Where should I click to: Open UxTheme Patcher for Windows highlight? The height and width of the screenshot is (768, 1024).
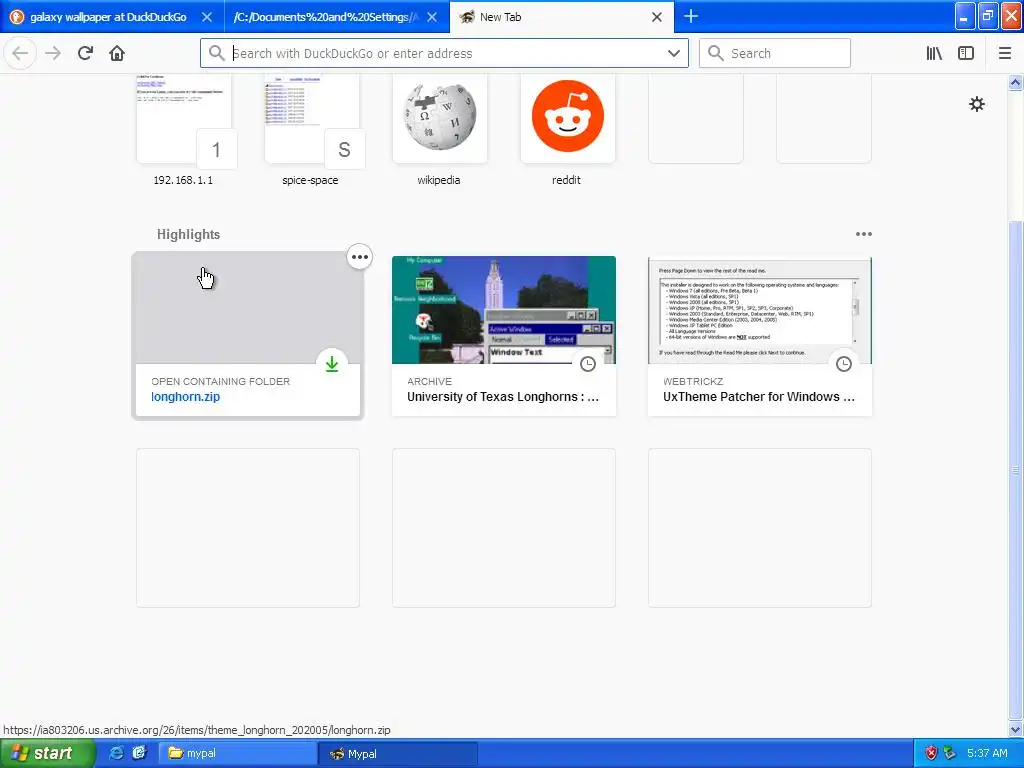coord(760,336)
